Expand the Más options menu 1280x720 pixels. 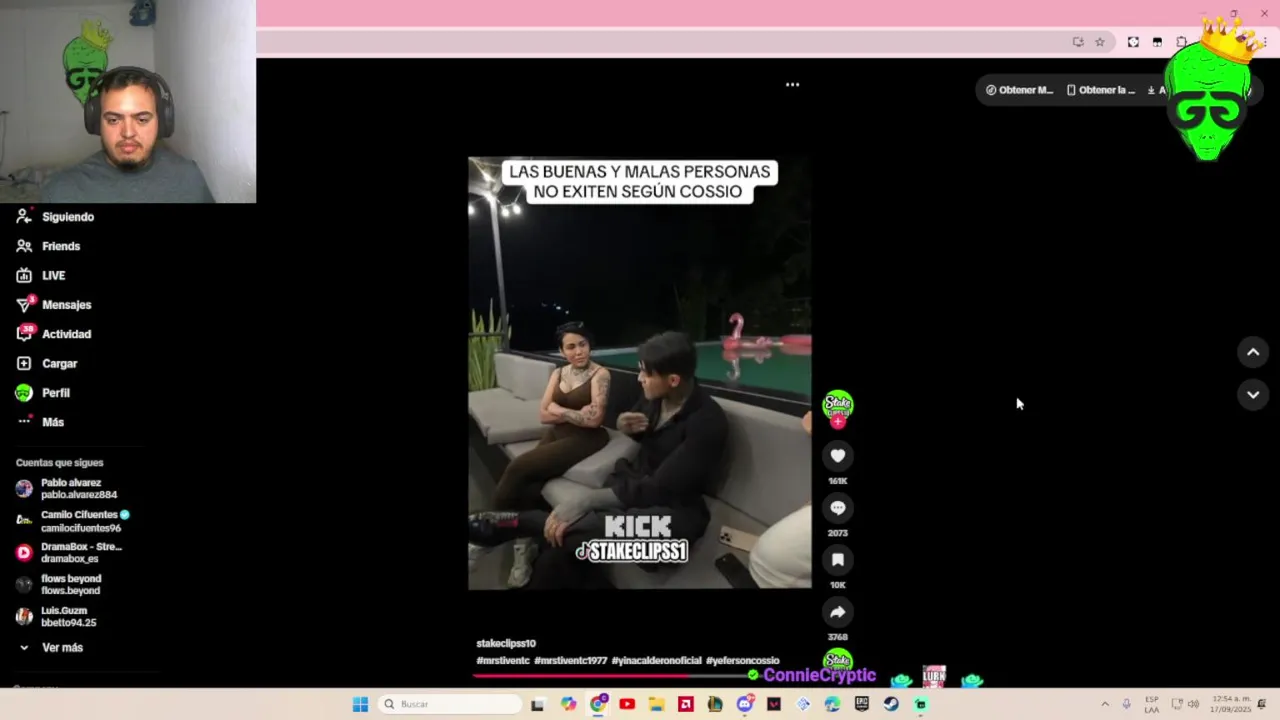pyautogui.click(x=40, y=422)
